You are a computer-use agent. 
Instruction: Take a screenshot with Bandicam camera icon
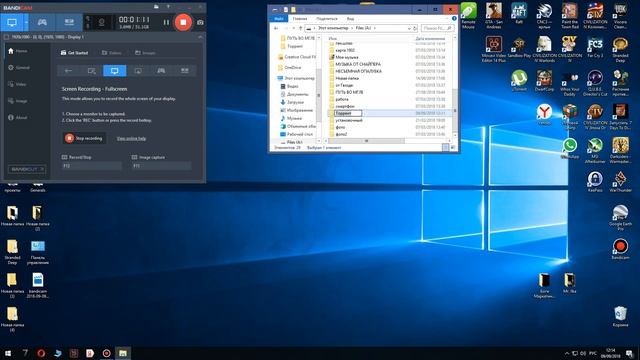click(200, 22)
